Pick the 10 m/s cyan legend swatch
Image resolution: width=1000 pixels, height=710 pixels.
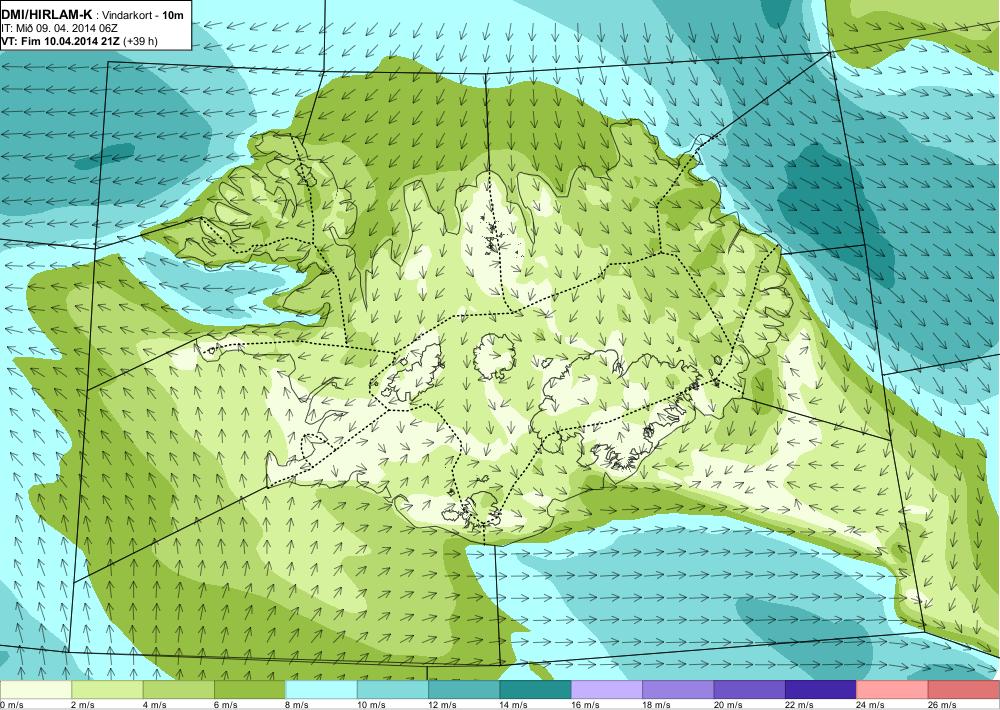(393, 690)
